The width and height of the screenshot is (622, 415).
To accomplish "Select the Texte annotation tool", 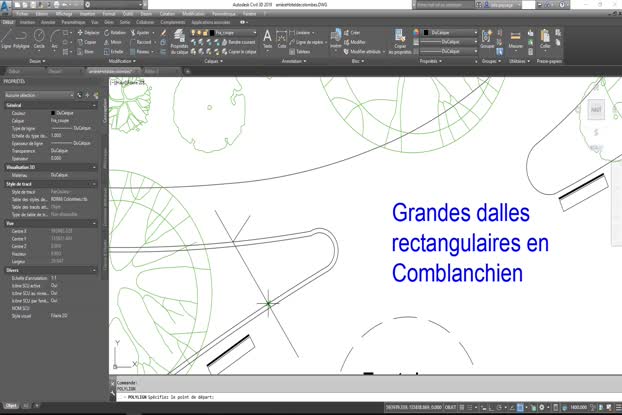I will point(268,39).
